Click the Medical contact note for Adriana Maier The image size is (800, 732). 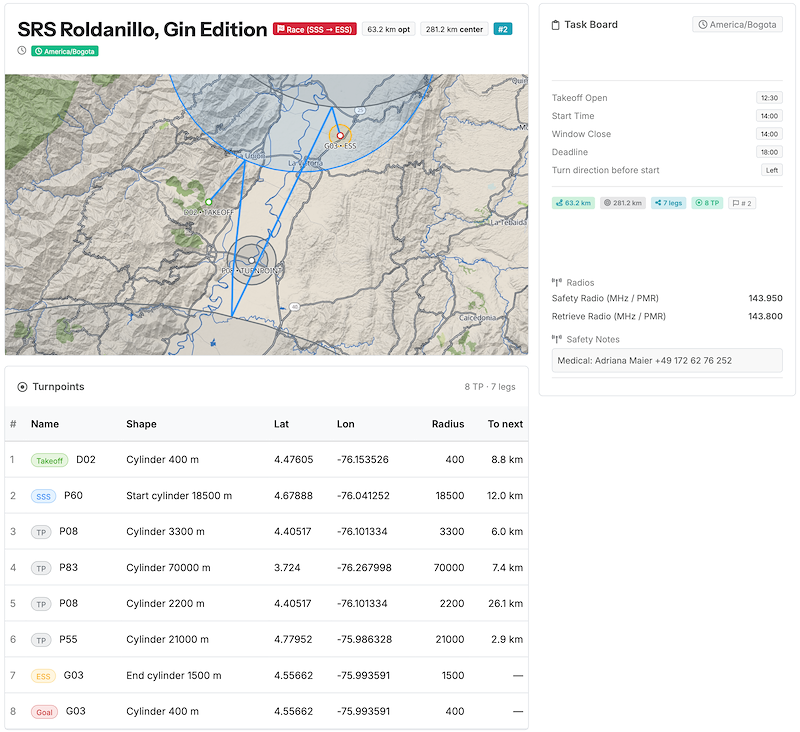(x=667, y=360)
